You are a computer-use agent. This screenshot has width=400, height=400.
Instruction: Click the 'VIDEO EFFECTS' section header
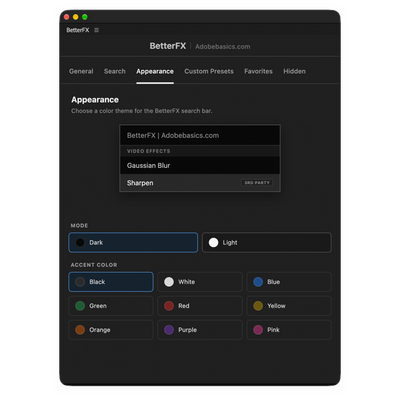coord(149,151)
